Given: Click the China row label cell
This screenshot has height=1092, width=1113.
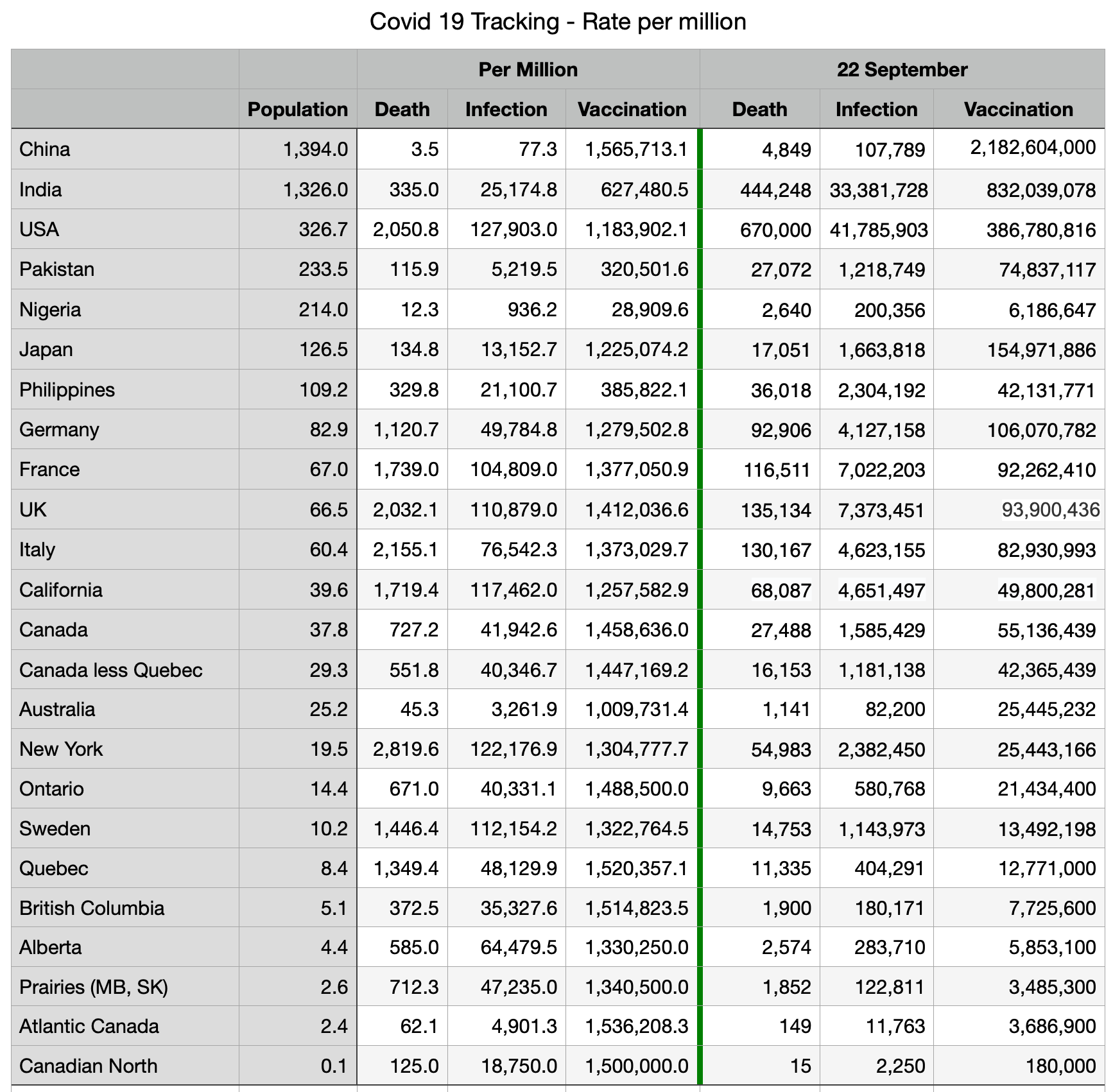Looking at the screenshot, I should click(45, 149).
